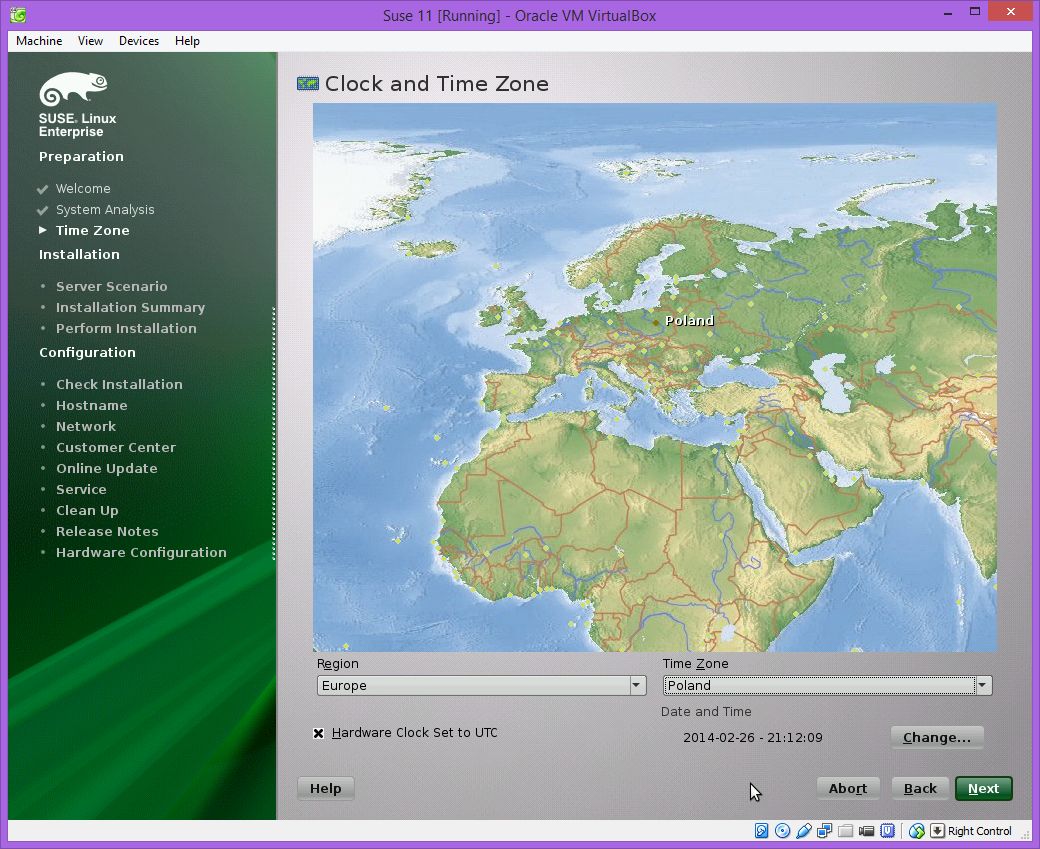Click the Abort button
This screenshot has height=849, width=1040.
pyautogui.click(x=848, y=788)
